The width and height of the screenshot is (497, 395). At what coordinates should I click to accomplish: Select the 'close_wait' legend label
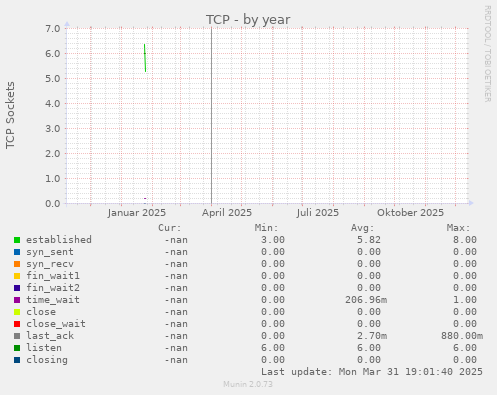[x=56, y=324]
